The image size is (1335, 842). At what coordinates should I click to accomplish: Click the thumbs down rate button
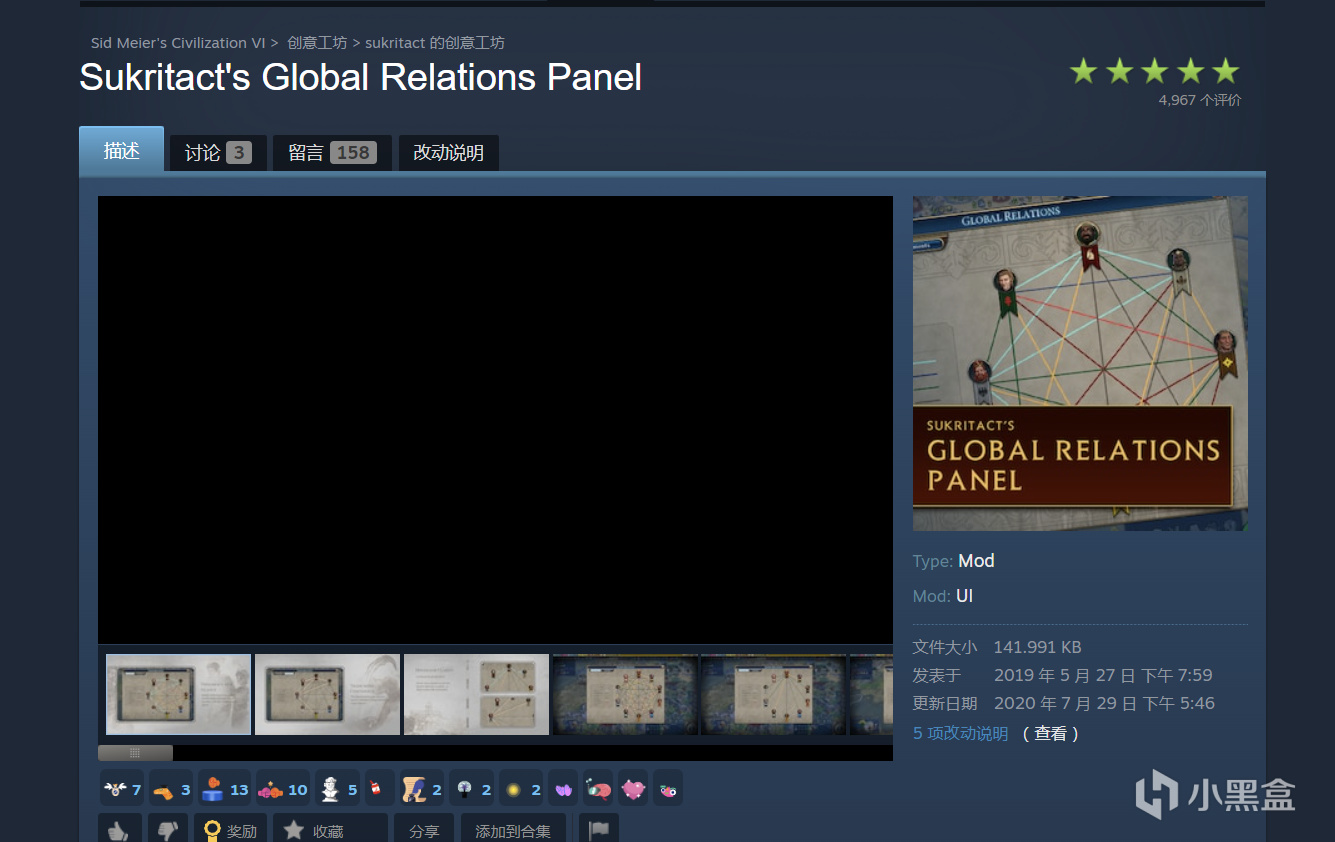168,829
